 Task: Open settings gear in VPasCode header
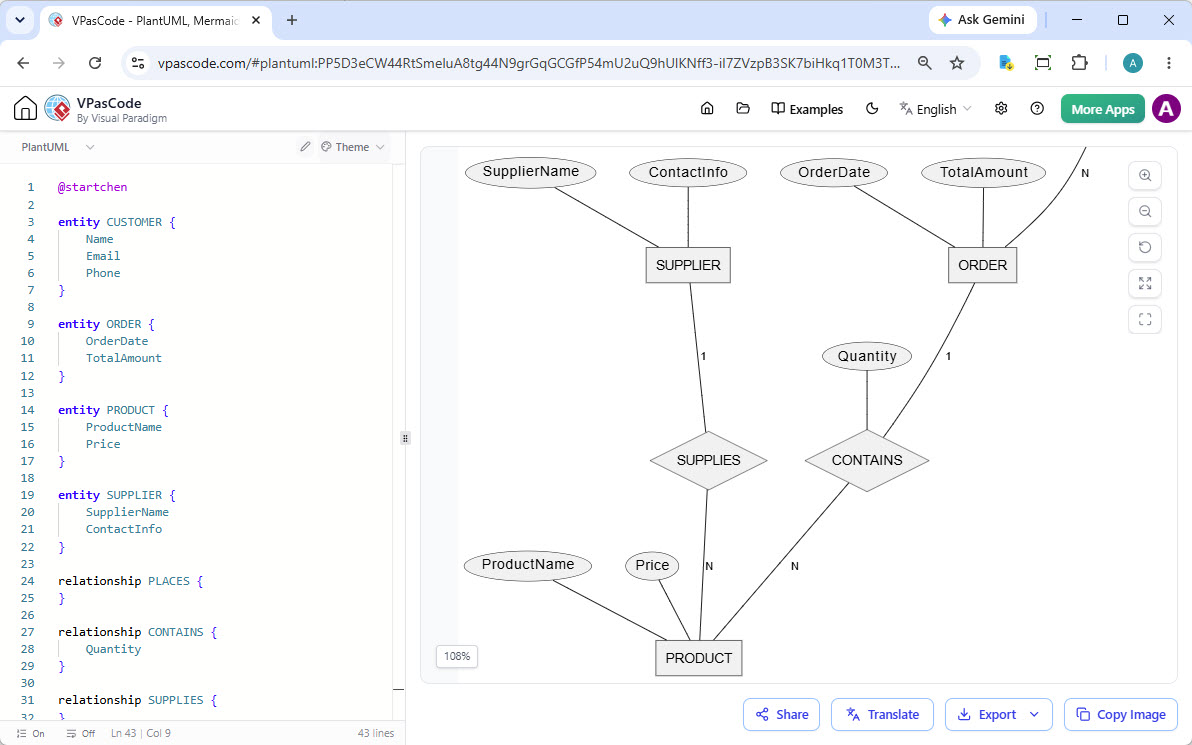click(1001, 109)
